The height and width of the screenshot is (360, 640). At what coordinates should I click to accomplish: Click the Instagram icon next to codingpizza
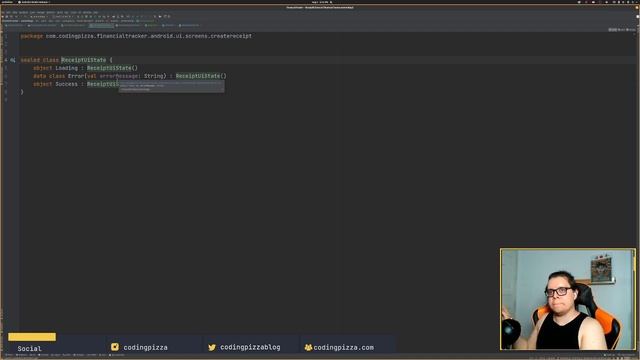(x=115, y=347)
